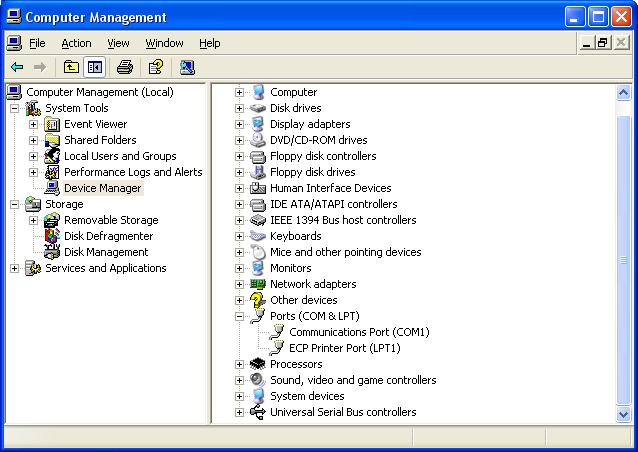Click the Disk drives device icon
The height and width of the screenshot is (452, 638).
tap(258, 108)
